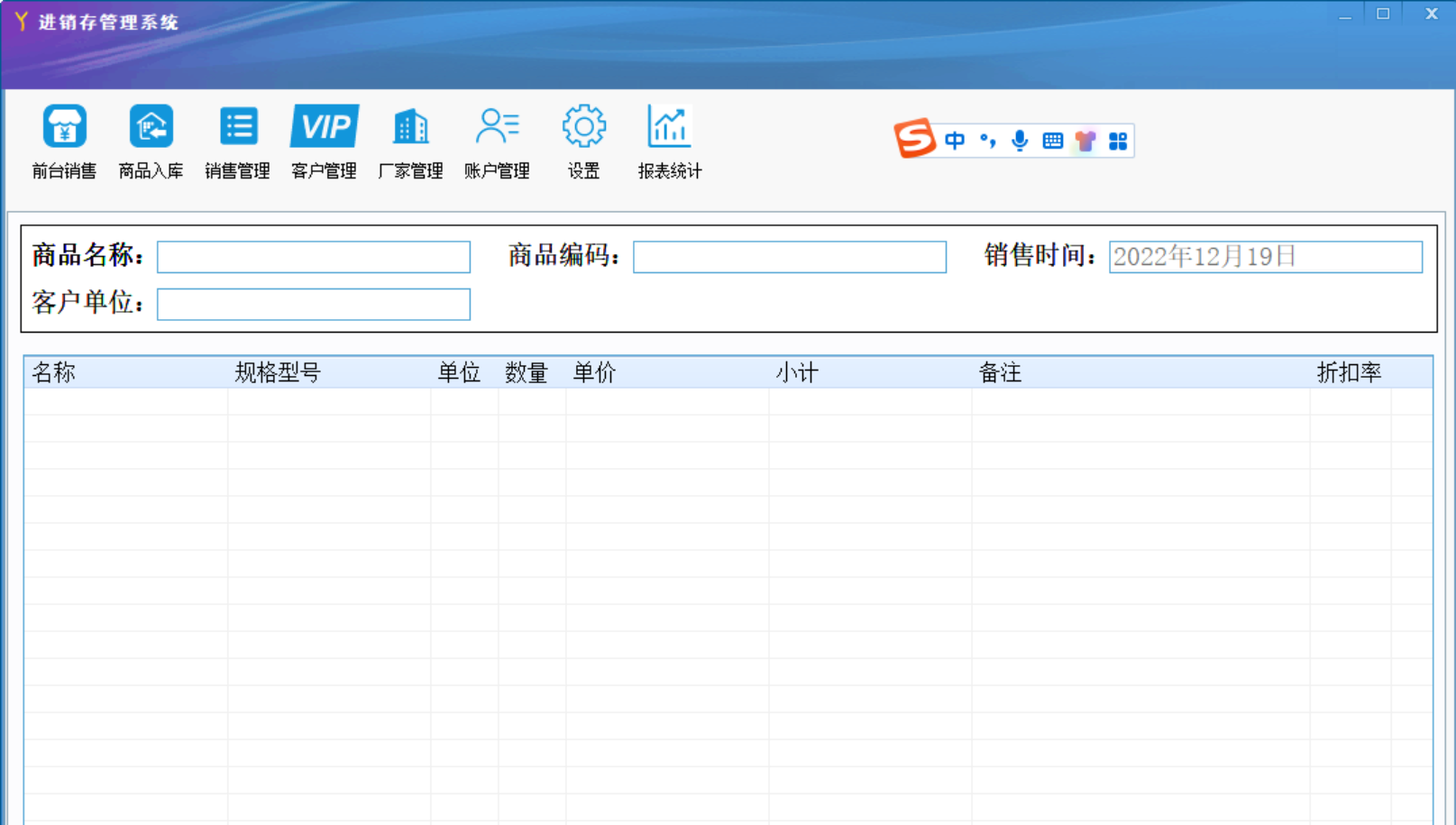
Task: Open the VIP 客户管理 customer management
Action: [x=324, y=141]
